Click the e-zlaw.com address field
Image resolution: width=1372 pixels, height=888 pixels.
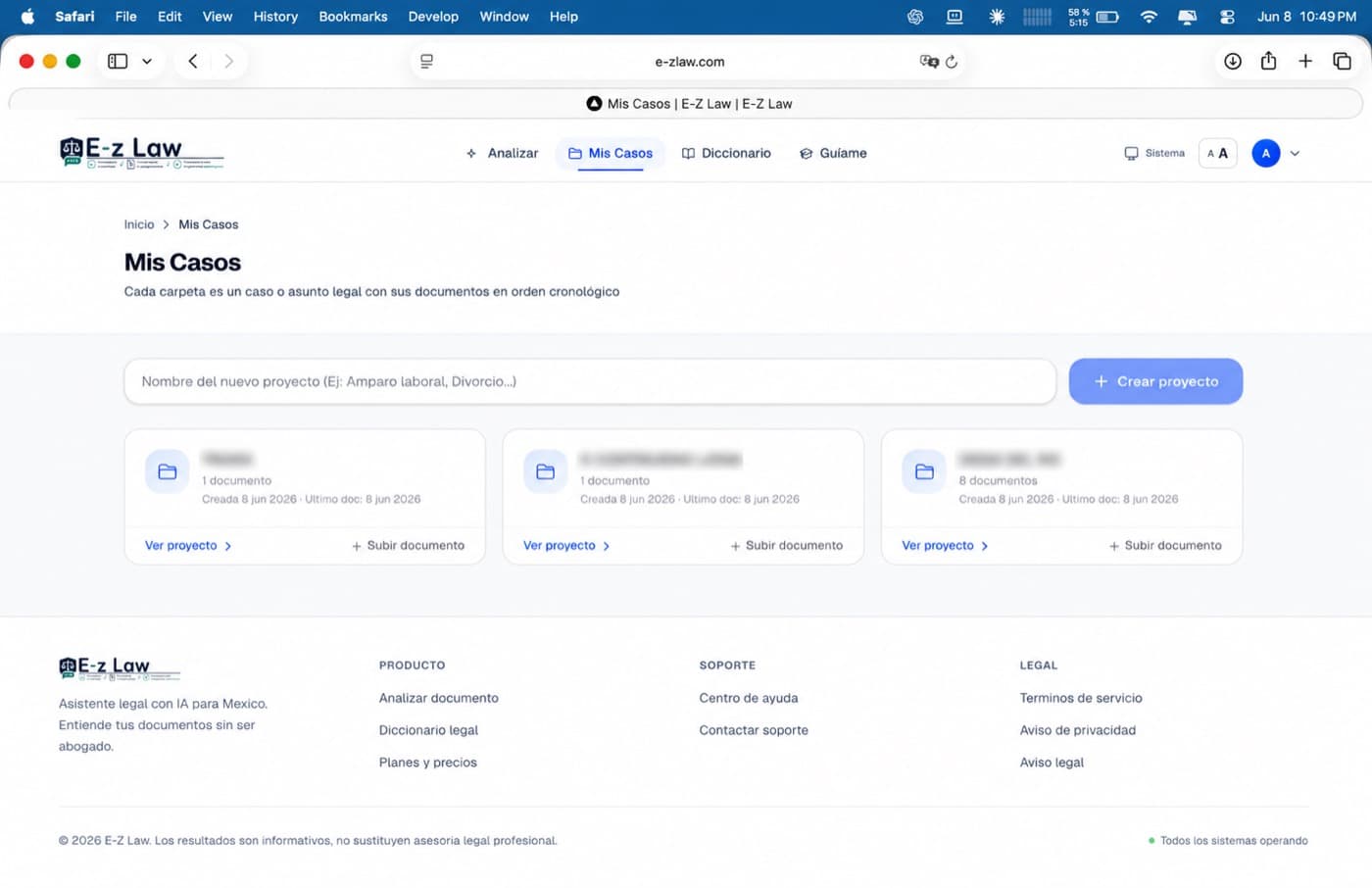[689, 61]
